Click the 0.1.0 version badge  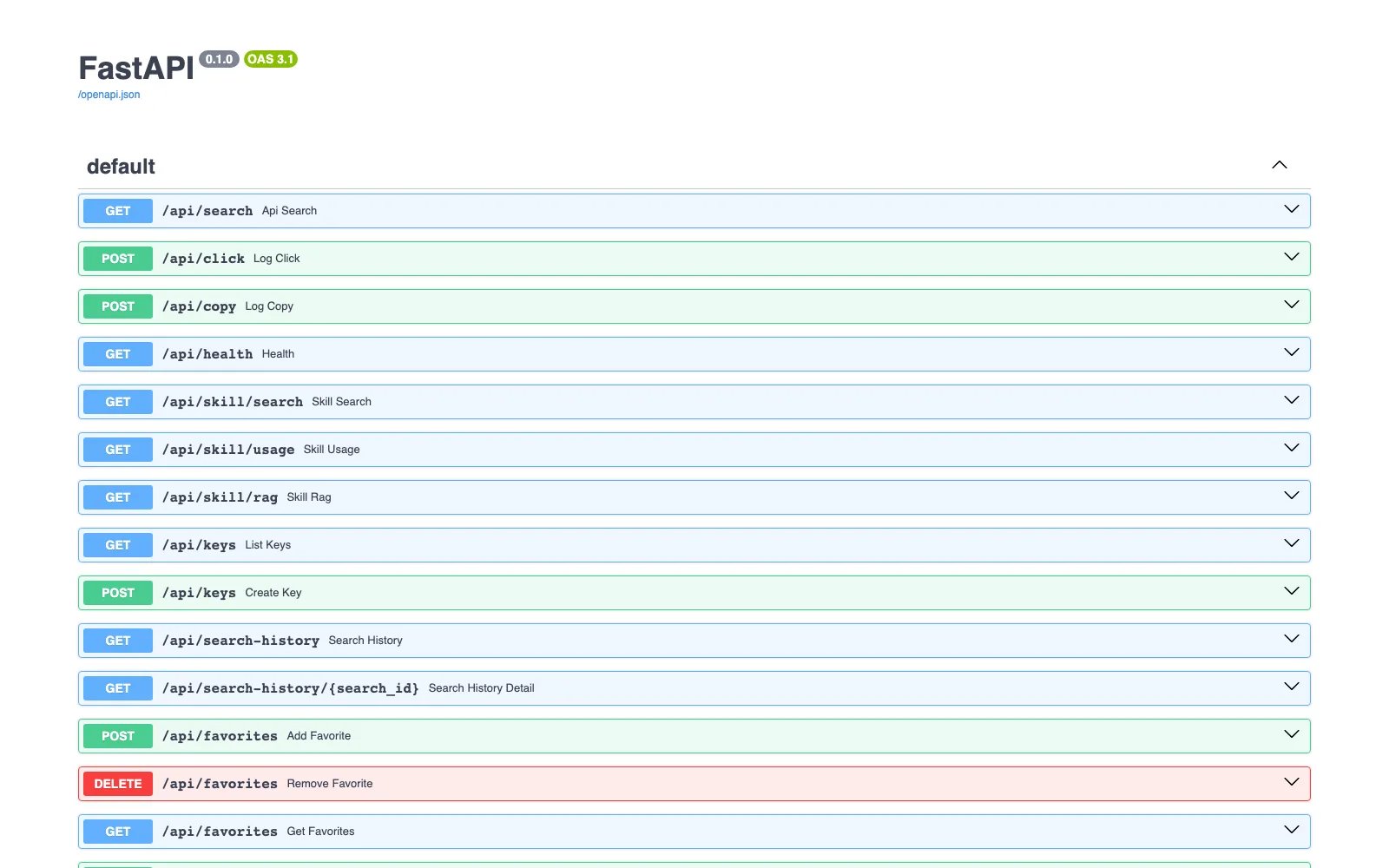click(x=219, y=59)
